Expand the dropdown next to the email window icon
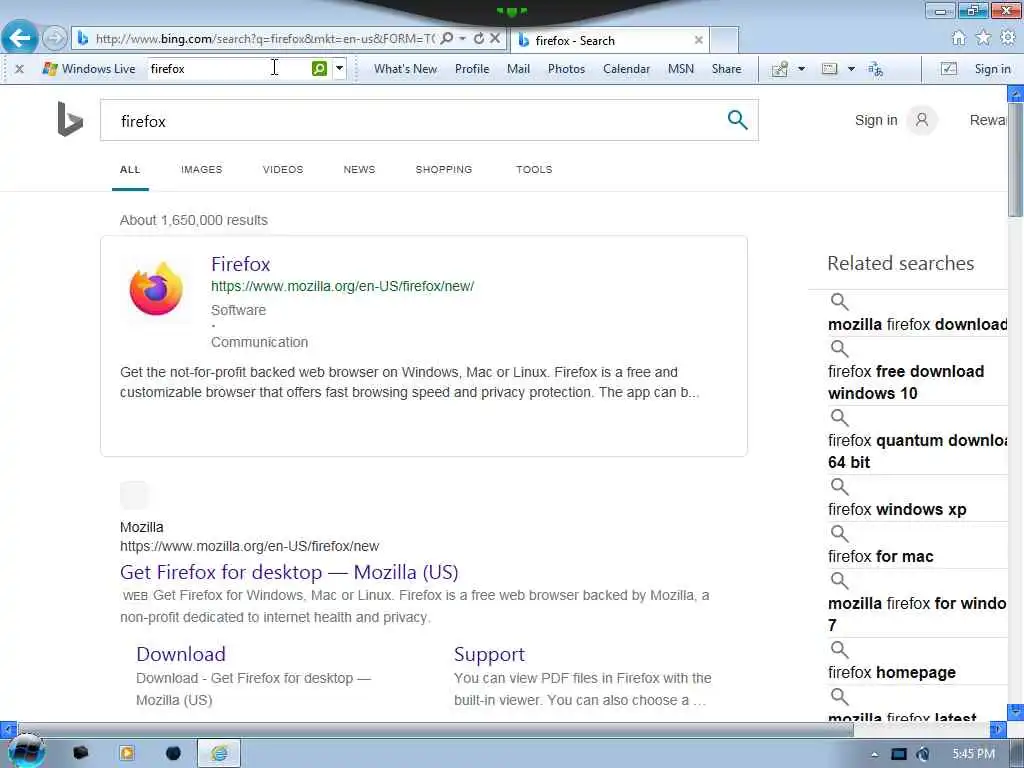This screenshot has width=1024, height=768. 851,69
